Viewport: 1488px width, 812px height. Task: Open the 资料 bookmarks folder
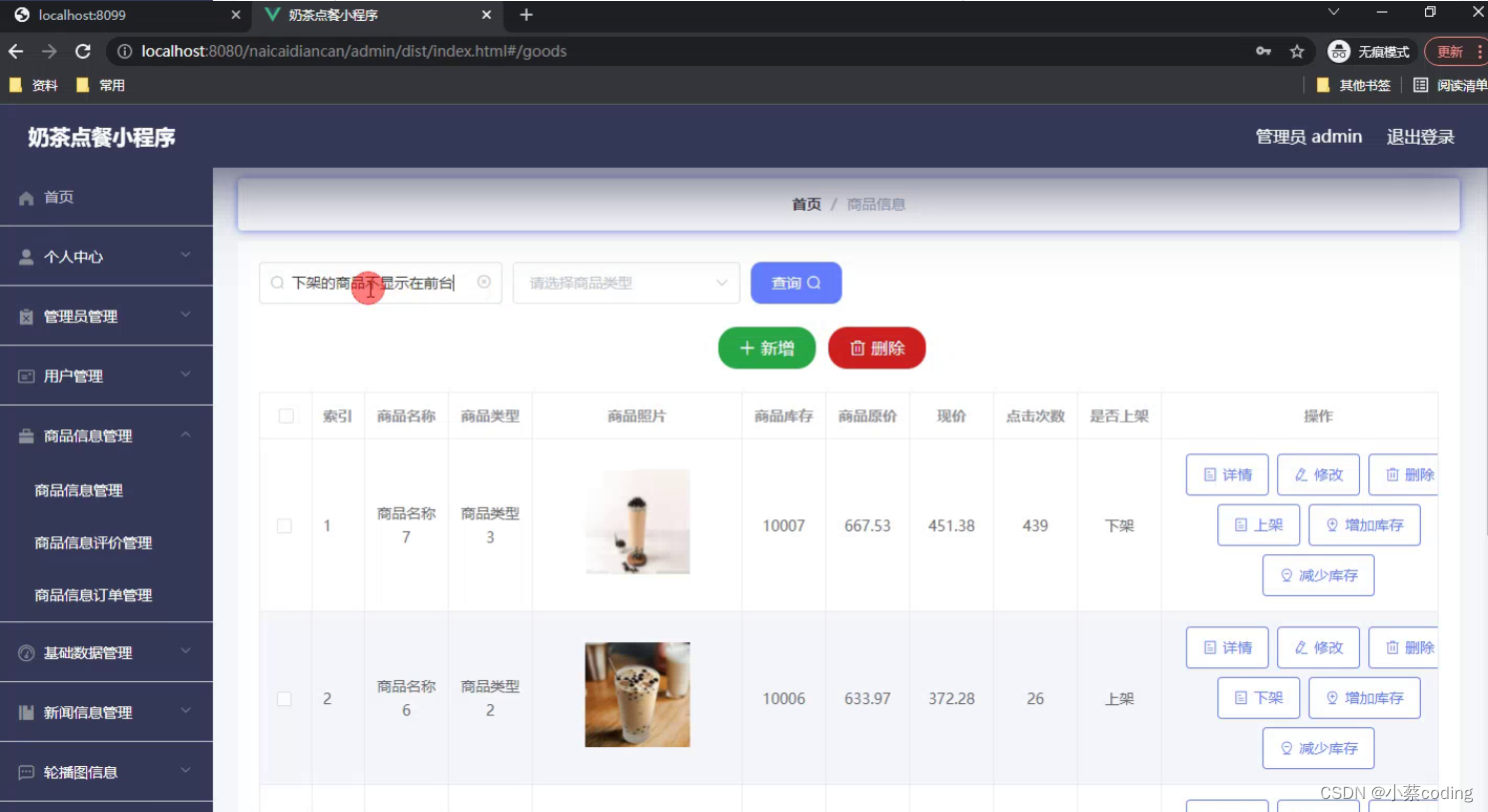33,85
